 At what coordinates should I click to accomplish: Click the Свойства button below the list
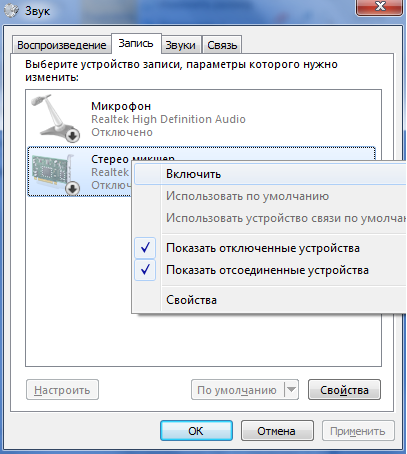tap(344, 389)
